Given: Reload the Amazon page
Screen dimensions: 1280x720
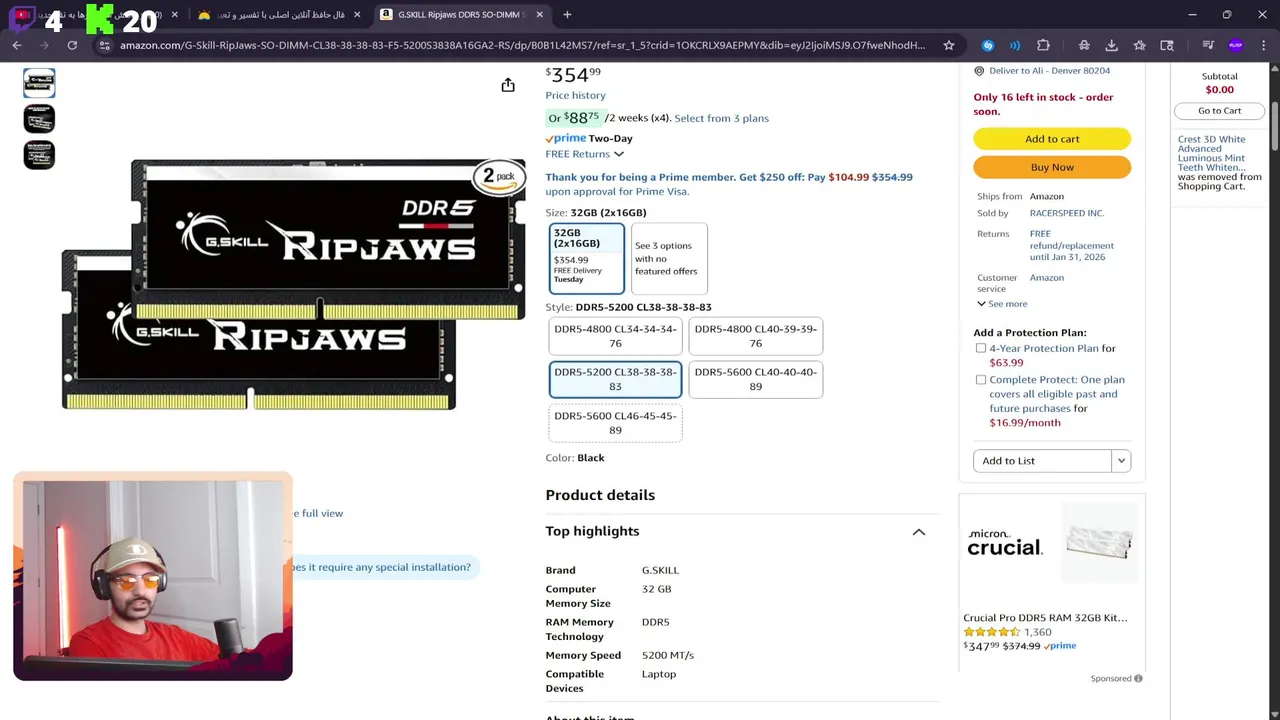Looking at the screenshot, I should pyautogui.click(x=72, y=45).
